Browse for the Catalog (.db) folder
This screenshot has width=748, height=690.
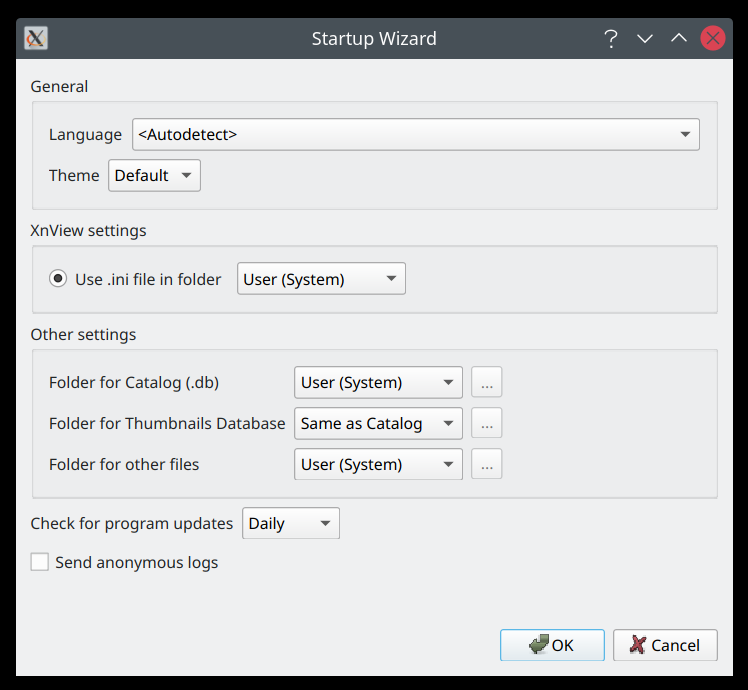(x=486, y=382)
